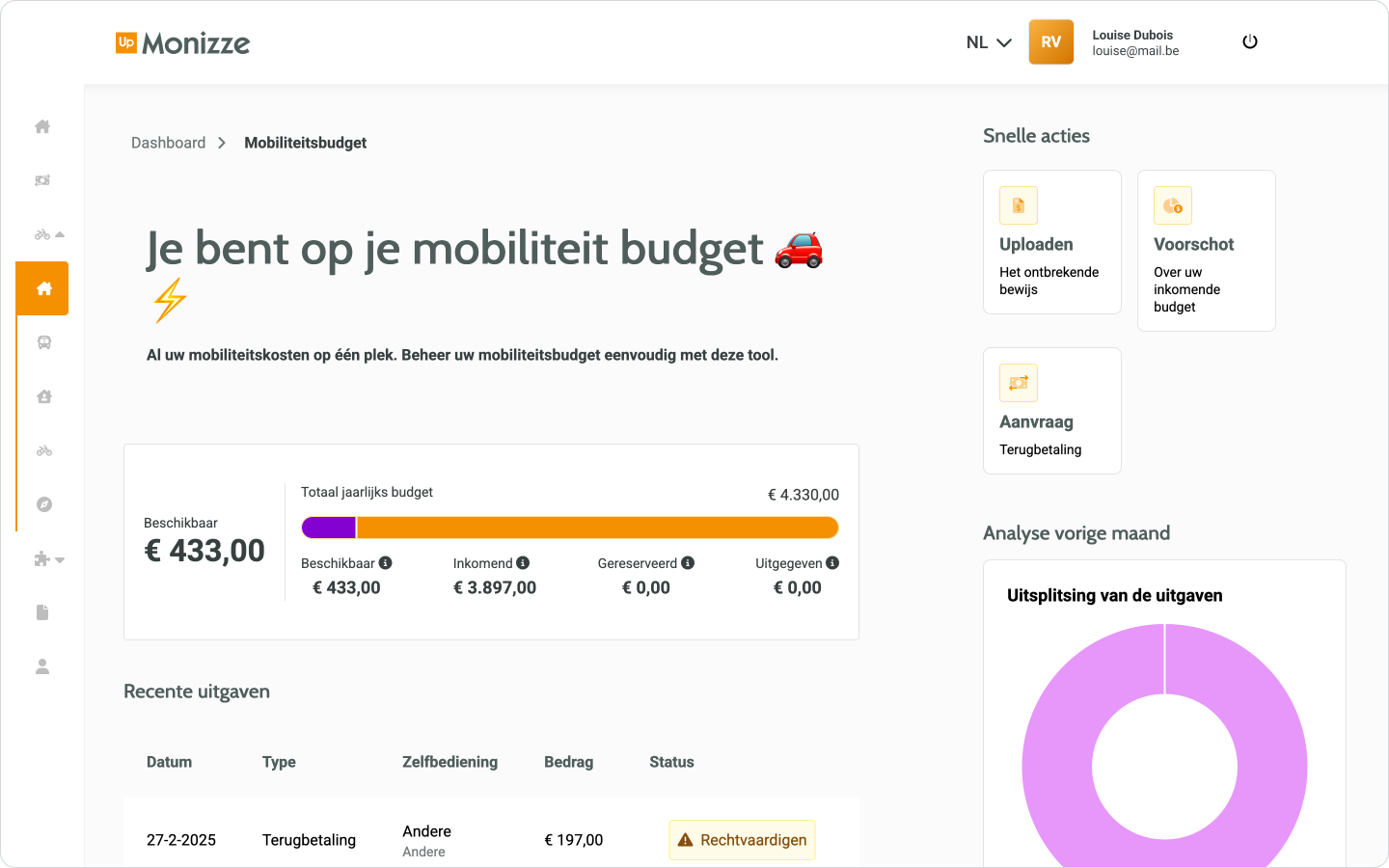Click the top gray home sidebar icon

pos(42,126)
